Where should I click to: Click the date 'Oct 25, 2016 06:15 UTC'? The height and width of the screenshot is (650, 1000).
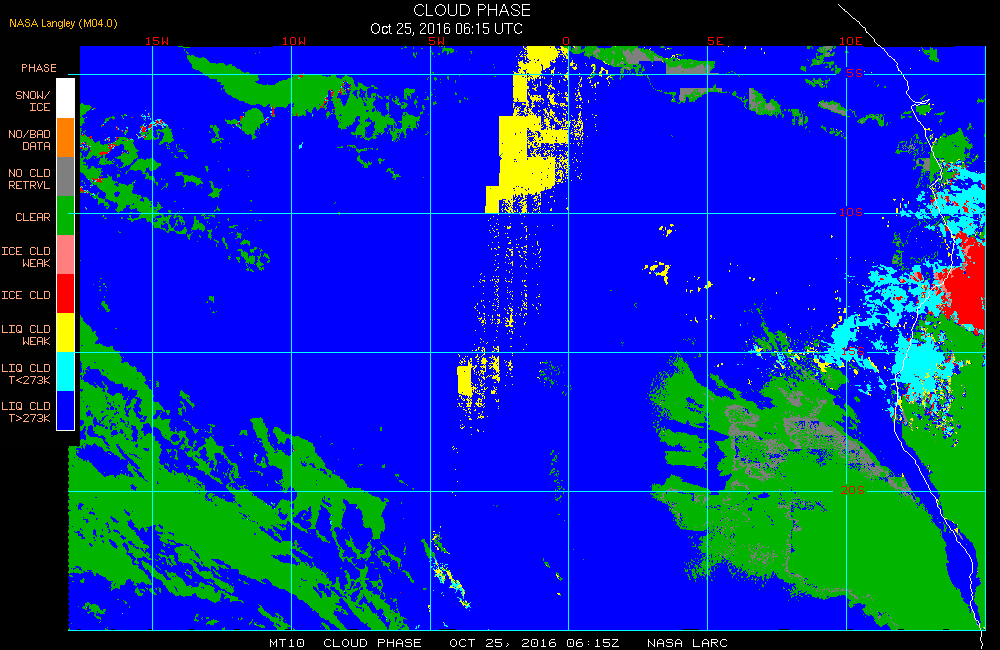(x=446, y=29)
